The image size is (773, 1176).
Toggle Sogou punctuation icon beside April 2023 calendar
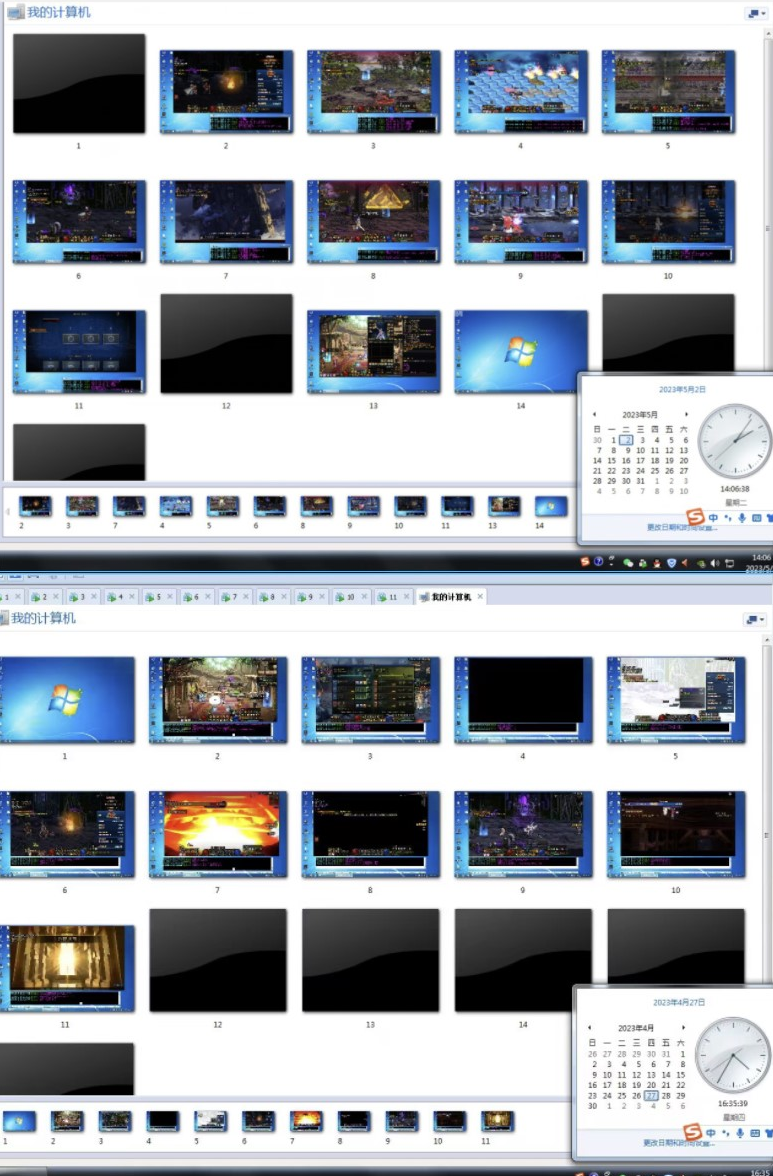[725, 1132]
